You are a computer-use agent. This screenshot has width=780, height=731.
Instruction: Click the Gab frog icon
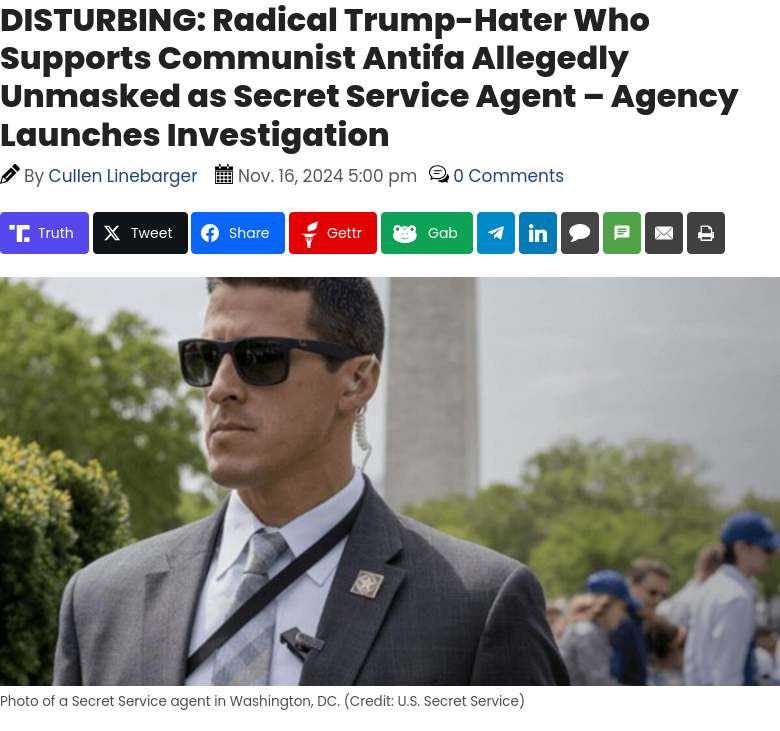[405, 233]
